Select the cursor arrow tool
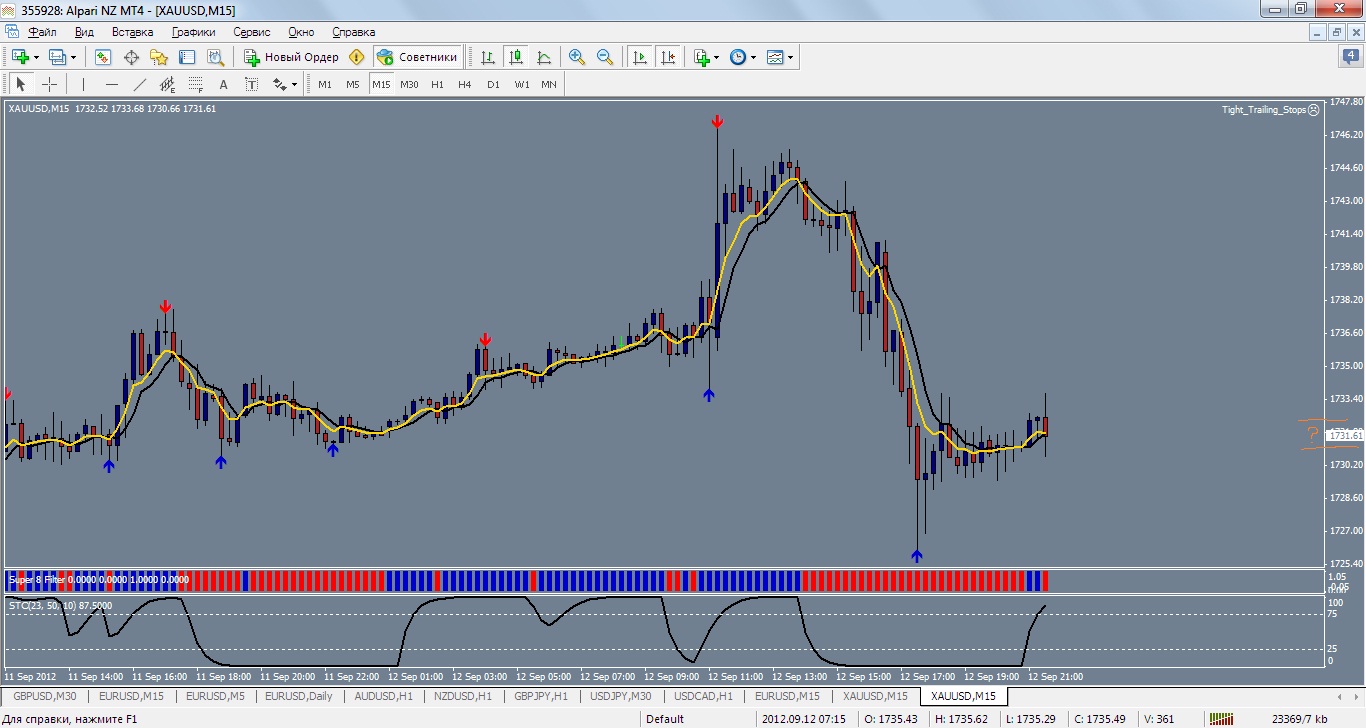 [x=21, y=84]
